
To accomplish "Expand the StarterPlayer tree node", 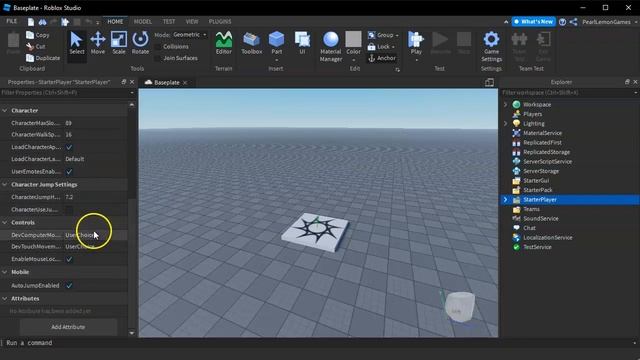I will coord(506,200).
